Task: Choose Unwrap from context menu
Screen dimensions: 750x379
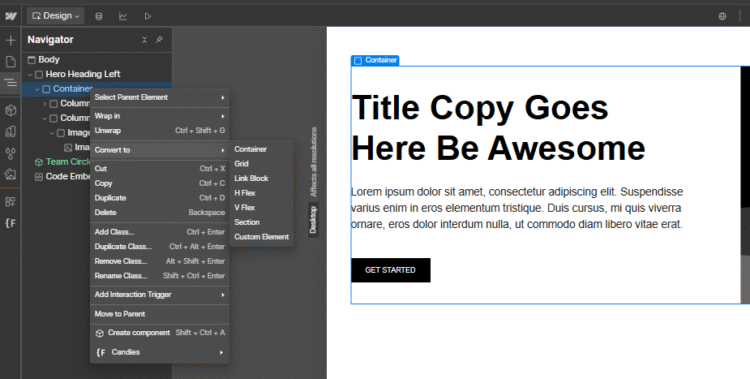Action: click(160, 131)
